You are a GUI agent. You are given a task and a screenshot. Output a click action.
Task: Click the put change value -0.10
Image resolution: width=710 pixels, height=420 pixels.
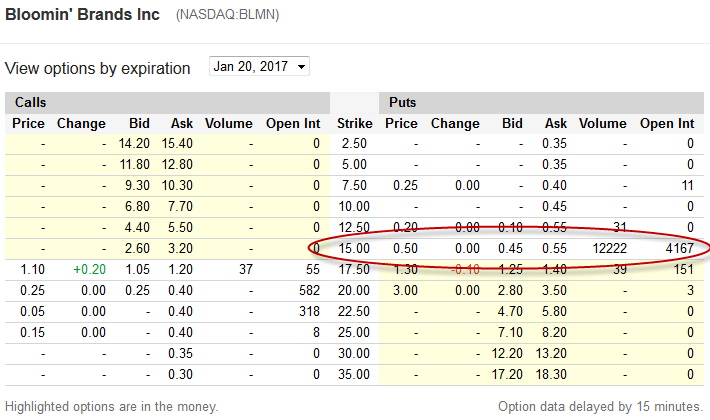click(465, 270)
